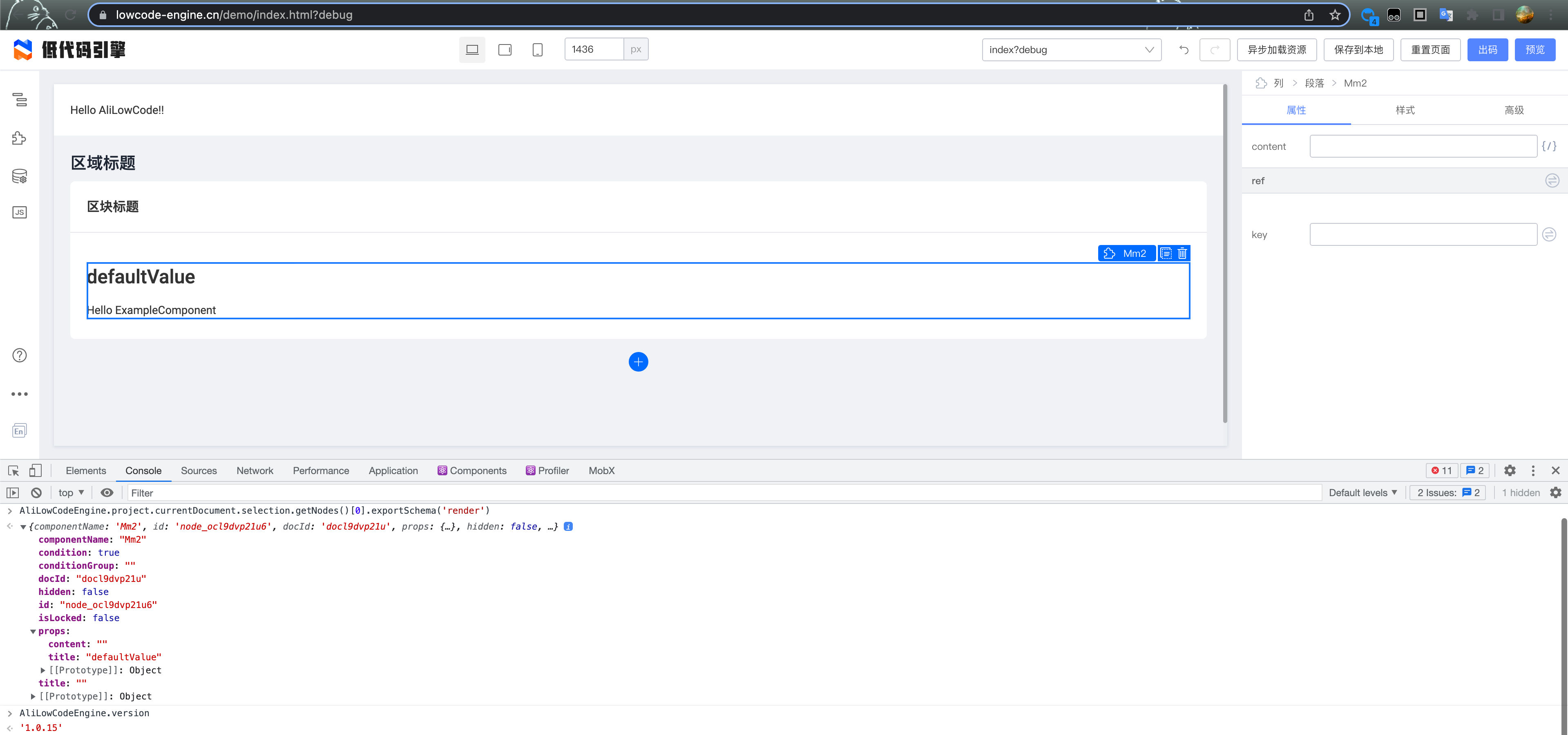Click the 预览 preview button
The image size is (1568, 735).
1534,50
